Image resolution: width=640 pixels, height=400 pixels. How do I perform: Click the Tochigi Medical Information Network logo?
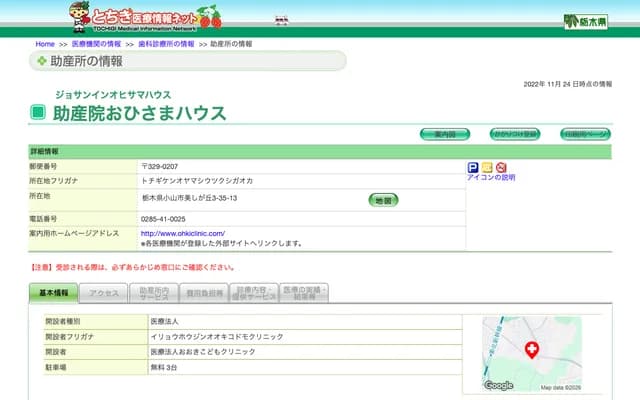tap(145, 17)
